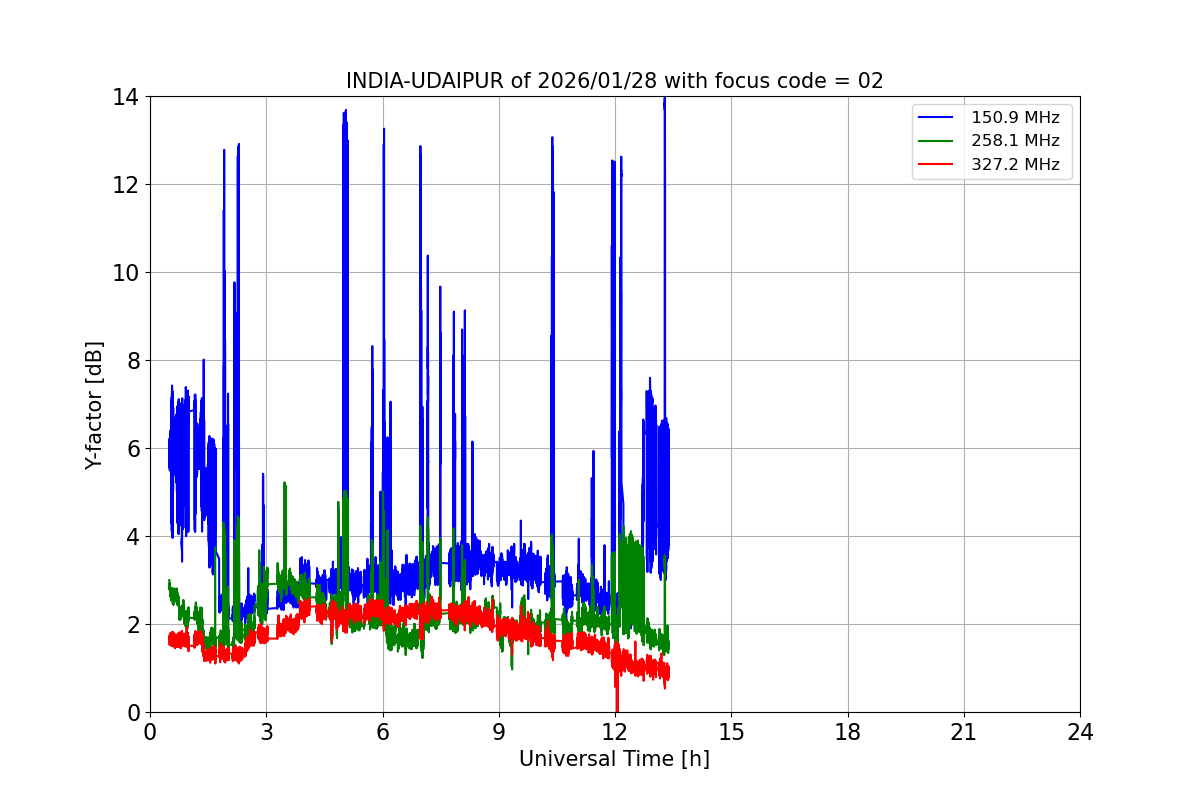Click x-axis tick label 15
1200x800 pixels.
coord(731,732)
